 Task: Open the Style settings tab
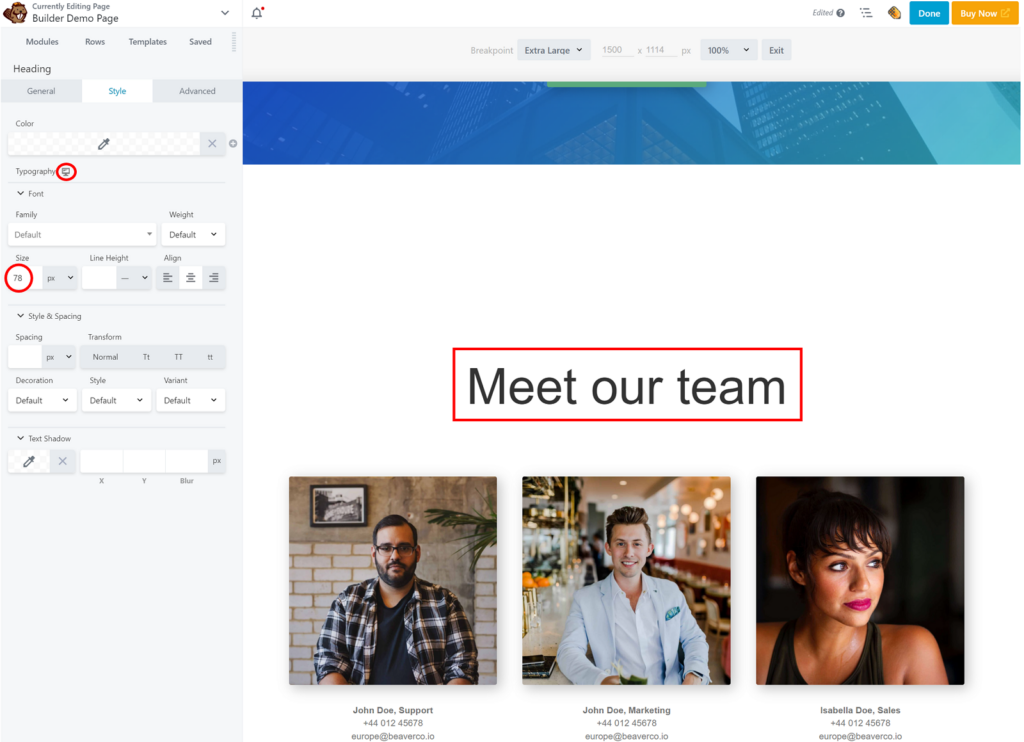tap(118, 91)
